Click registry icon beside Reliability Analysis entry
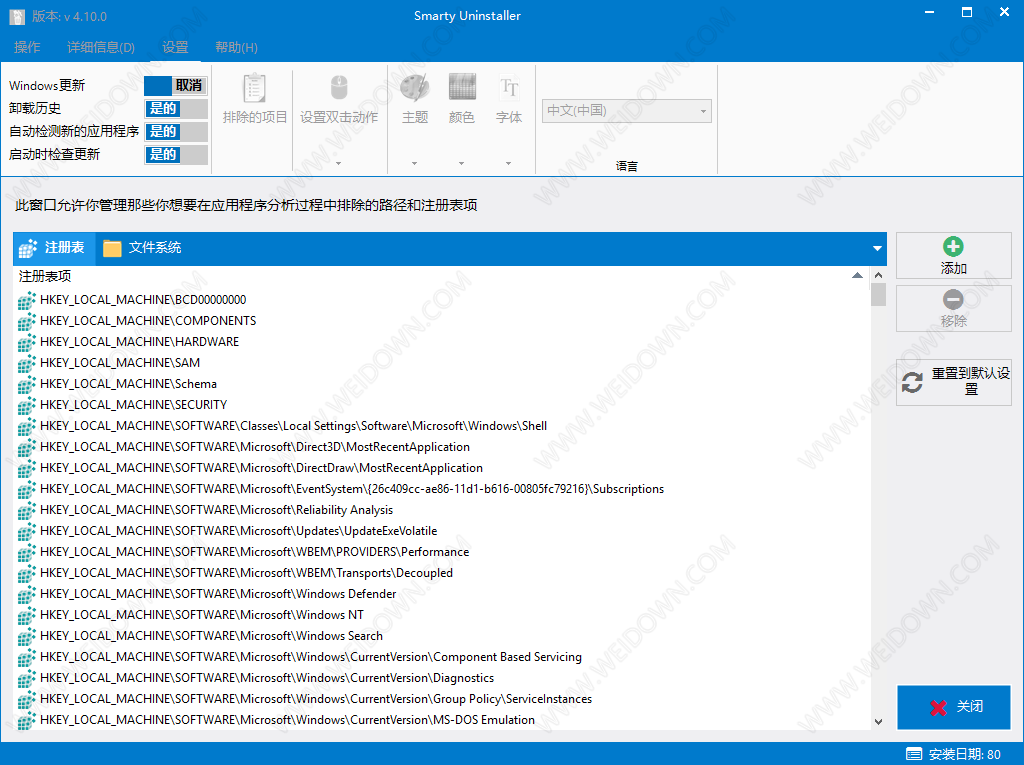The width and height of the screenshot is (1024, 765). pos(27,510)
